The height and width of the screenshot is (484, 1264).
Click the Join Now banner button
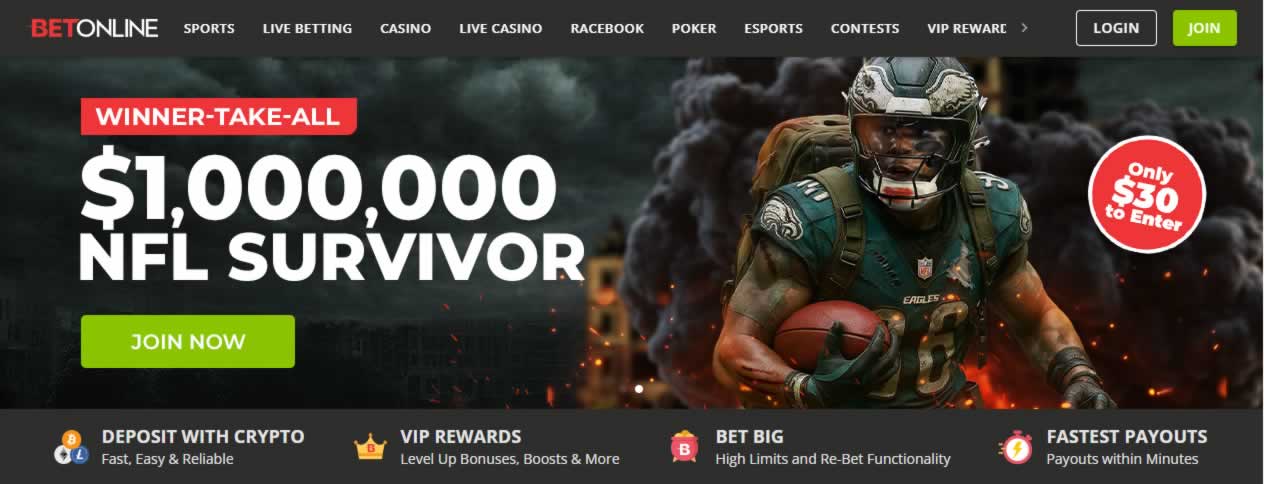click(188, 341)
